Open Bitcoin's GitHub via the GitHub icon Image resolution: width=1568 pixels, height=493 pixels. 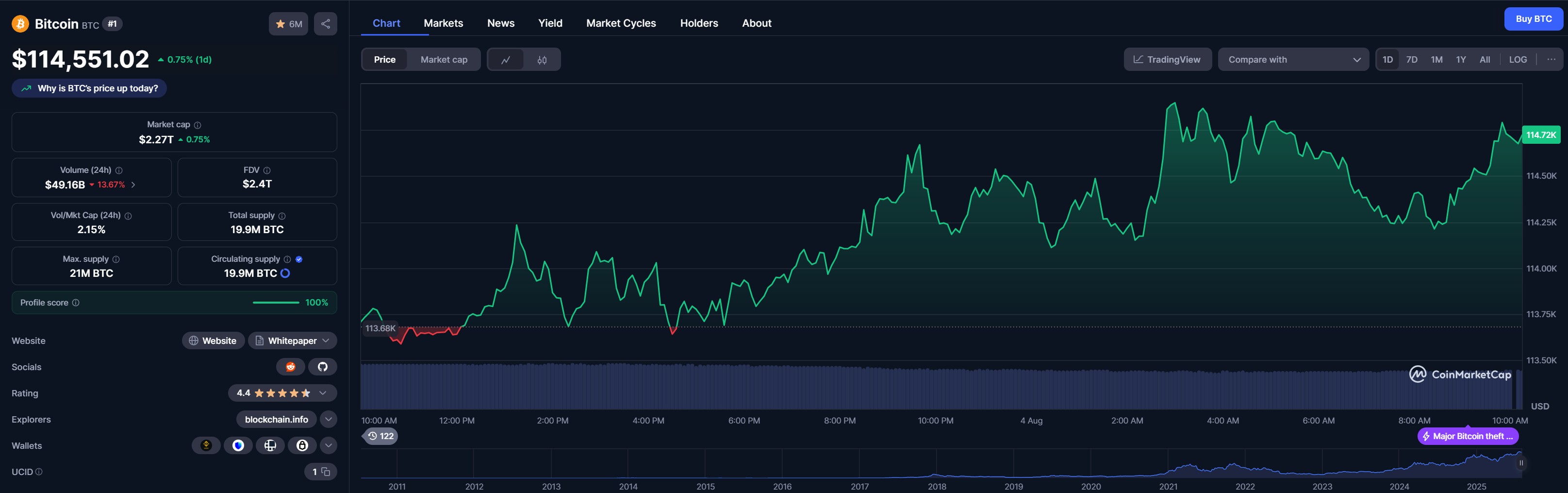pos(323,366)
